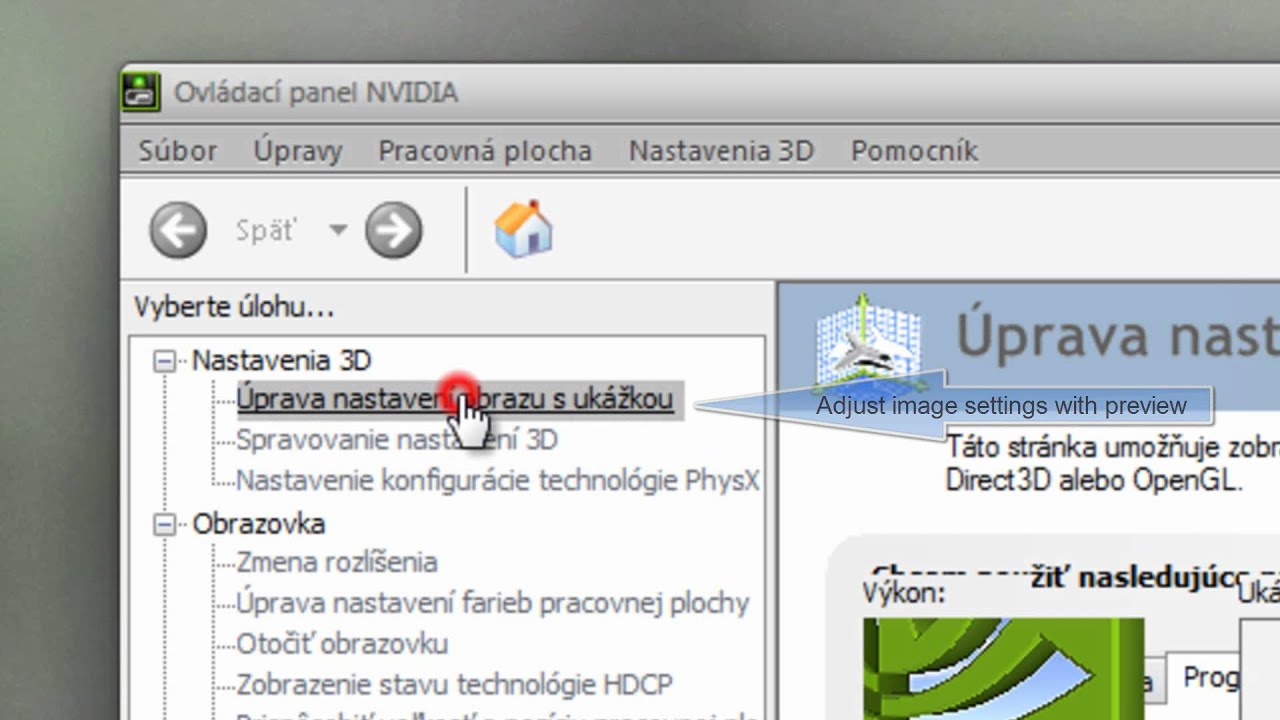Image resolution: width=1280 pixels, height=720 pixels.
Task: Go forward with the right arrow button
Action: [393, 230]
